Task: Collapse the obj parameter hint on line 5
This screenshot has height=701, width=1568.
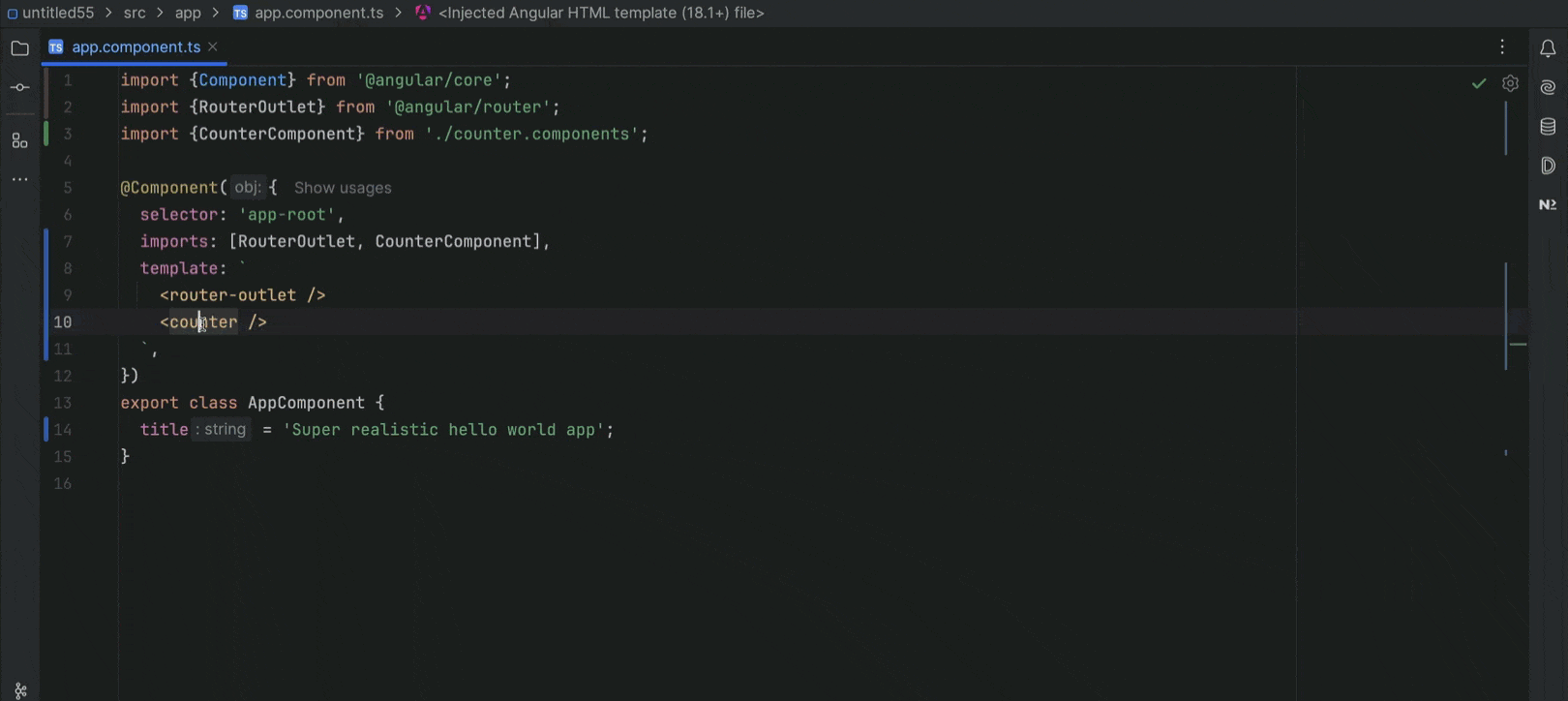Action: (247, 187)
